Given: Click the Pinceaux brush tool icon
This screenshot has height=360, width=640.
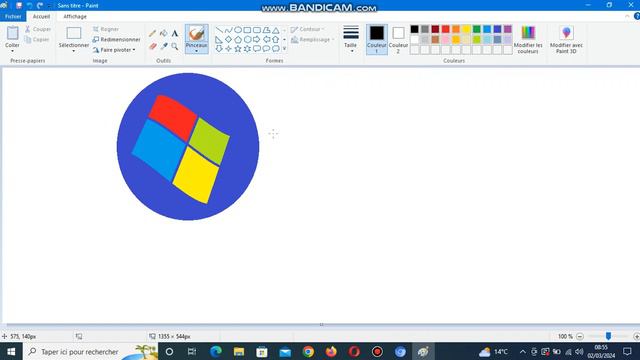Looking at the screenshot, I should click(x=197, y=33).
